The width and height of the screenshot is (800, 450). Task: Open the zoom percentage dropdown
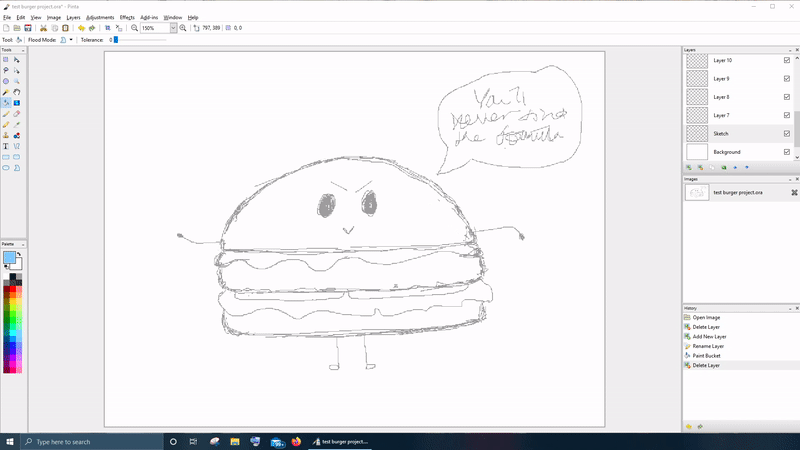coord(173,29)
